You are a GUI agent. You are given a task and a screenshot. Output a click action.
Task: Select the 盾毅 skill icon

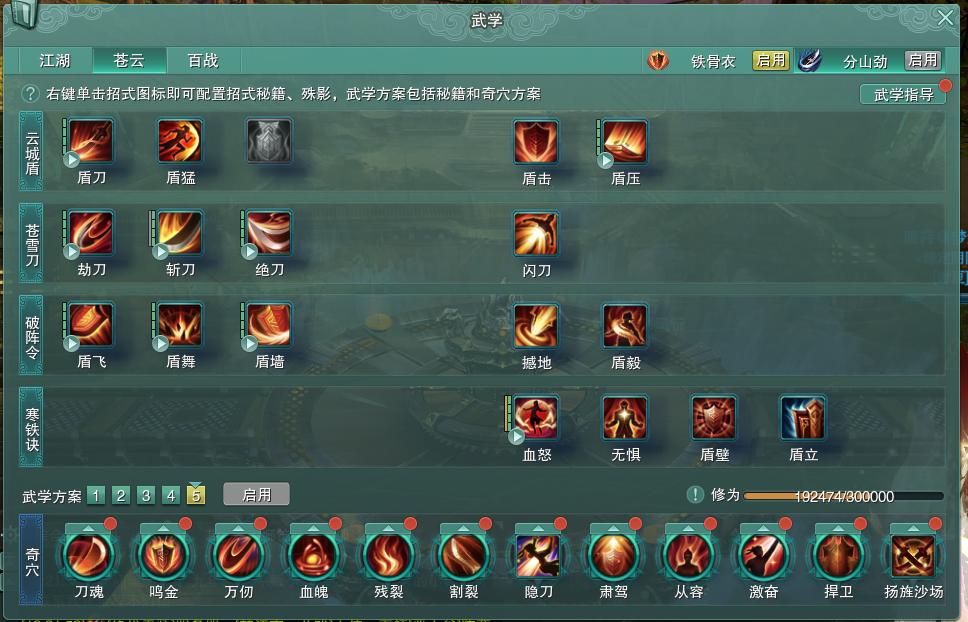point(625,326)
